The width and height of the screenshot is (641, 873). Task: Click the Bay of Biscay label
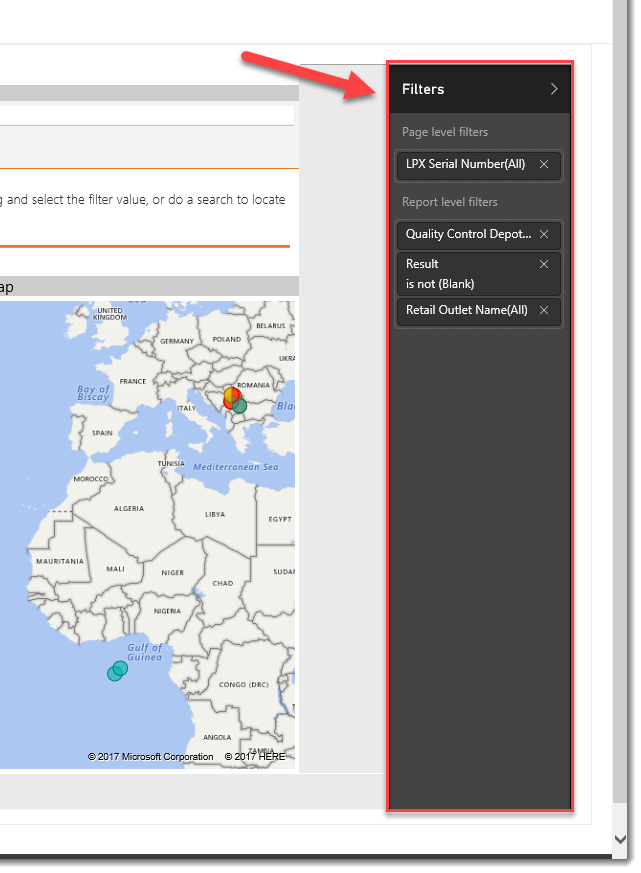[93, 393]
